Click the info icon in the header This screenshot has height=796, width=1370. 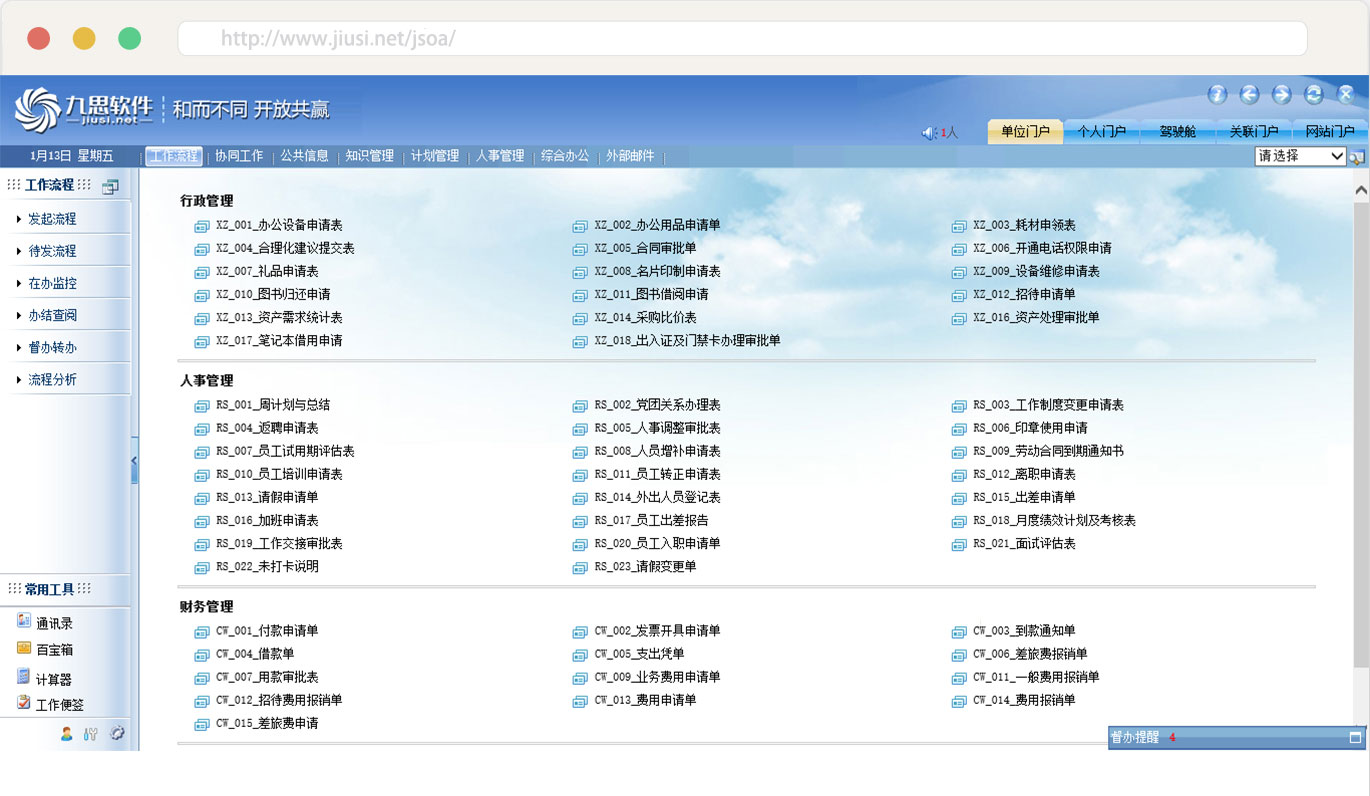pyautogui.click(x=1217, y=95)
